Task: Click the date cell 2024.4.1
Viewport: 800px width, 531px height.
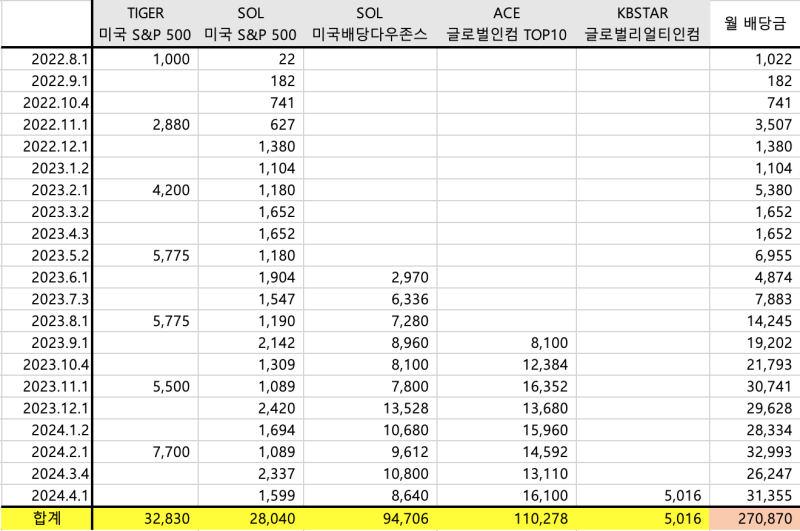Action: tap(46, 495)
